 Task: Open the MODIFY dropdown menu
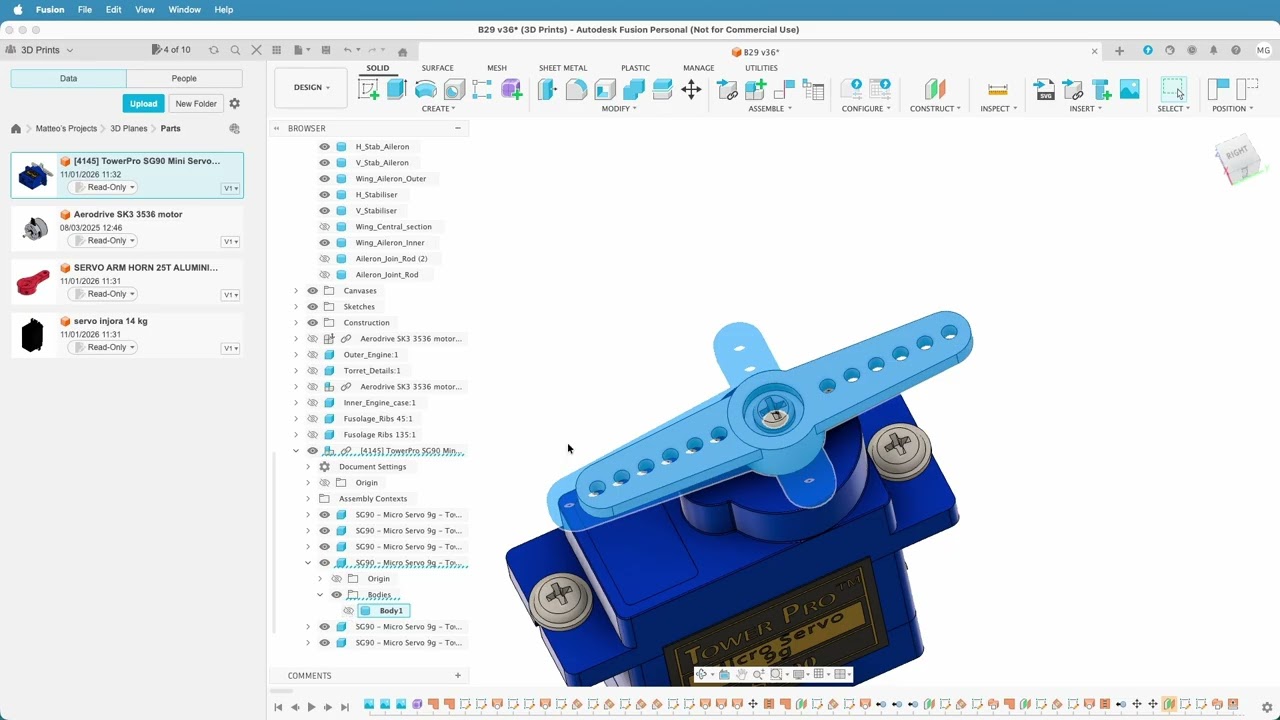pos(619,109)
